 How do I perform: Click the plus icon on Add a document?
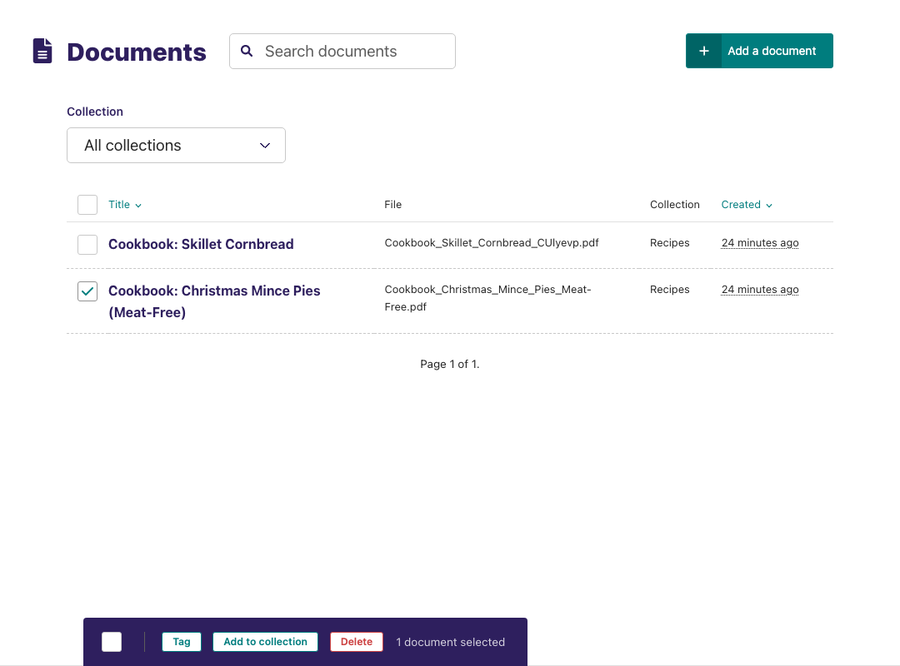click(703, 50)
